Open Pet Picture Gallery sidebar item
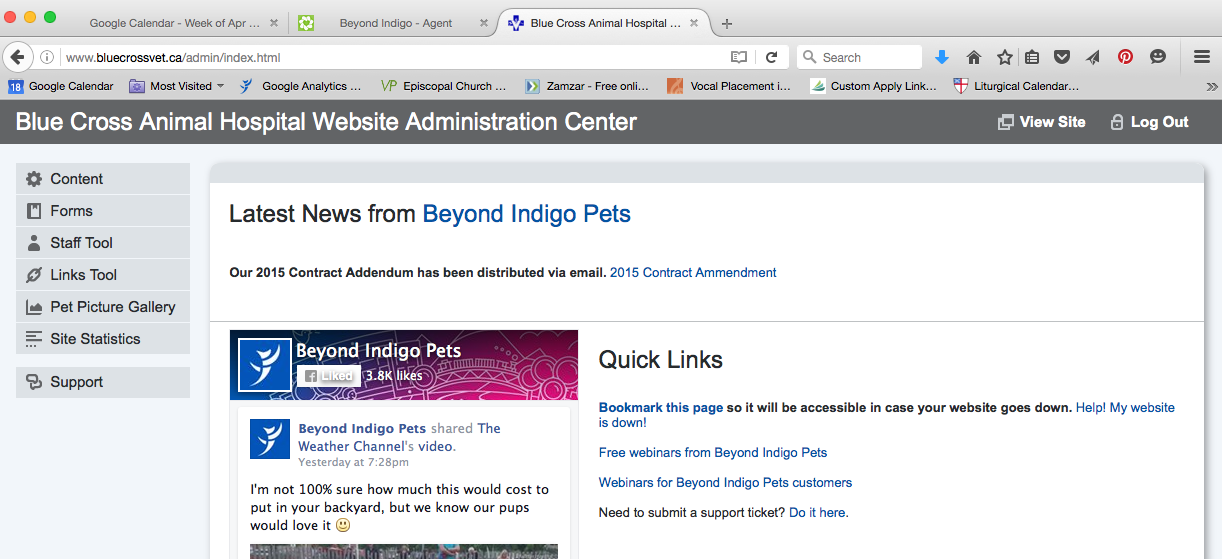1222x559 pixels. click(x=103, y=307)
